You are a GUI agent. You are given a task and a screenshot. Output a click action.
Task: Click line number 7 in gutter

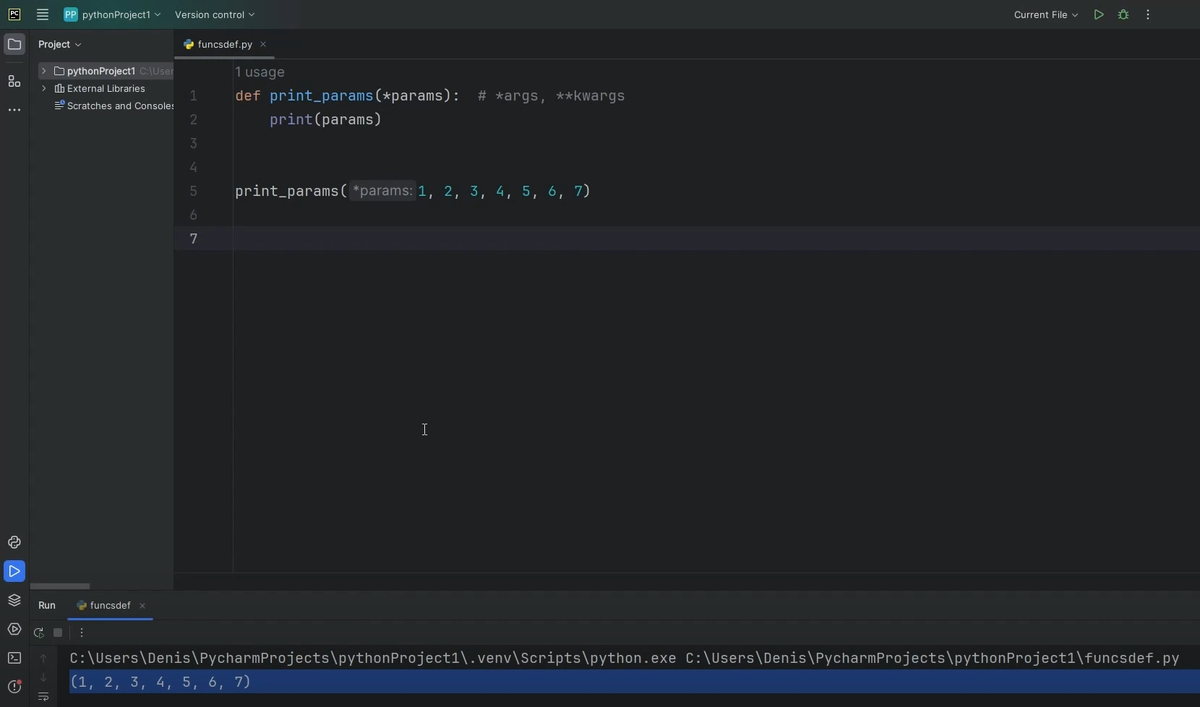tap(193, 238)
